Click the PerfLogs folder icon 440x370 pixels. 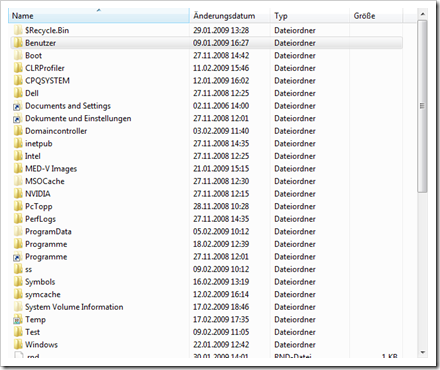[x=18, y=219]
